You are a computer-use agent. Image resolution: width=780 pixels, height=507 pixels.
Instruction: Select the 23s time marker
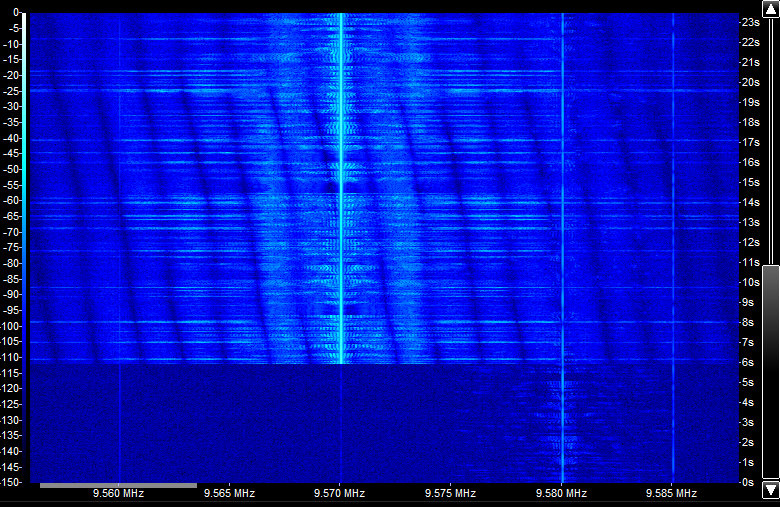(x=751, y=22)
